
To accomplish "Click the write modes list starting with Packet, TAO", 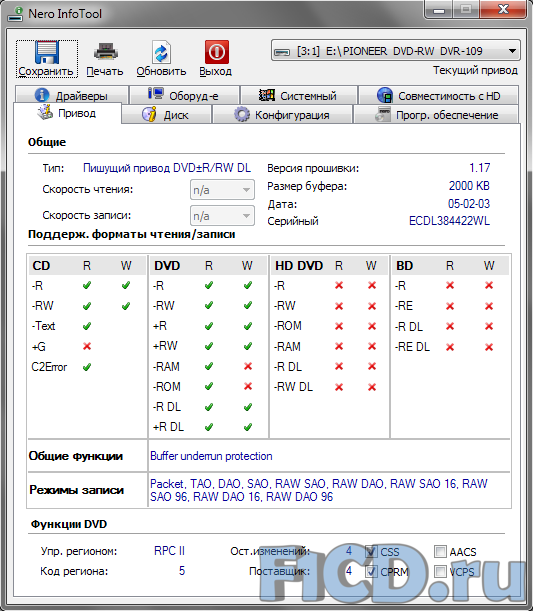I will (x=319, y=490).
